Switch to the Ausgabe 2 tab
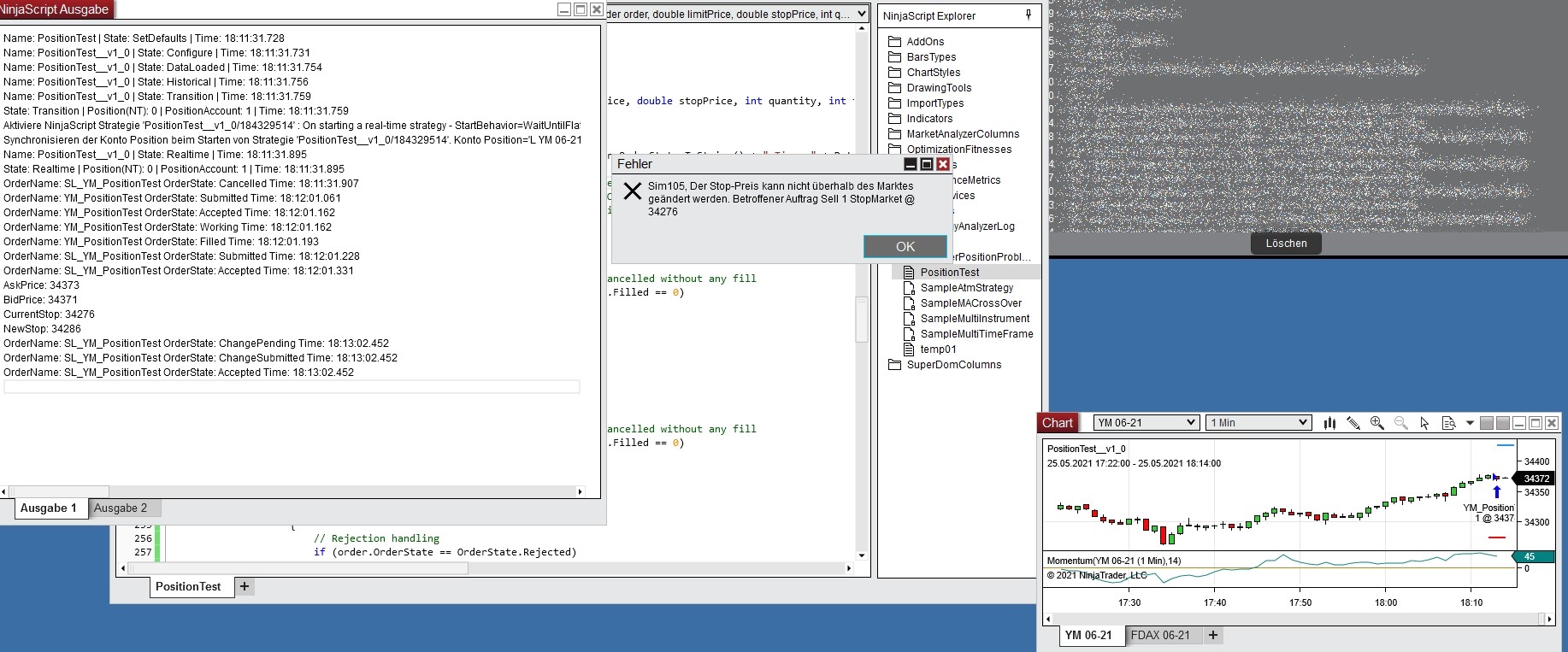Viewport: 1568px width, 652px height. pyautogui.click(x=121, y=508)
